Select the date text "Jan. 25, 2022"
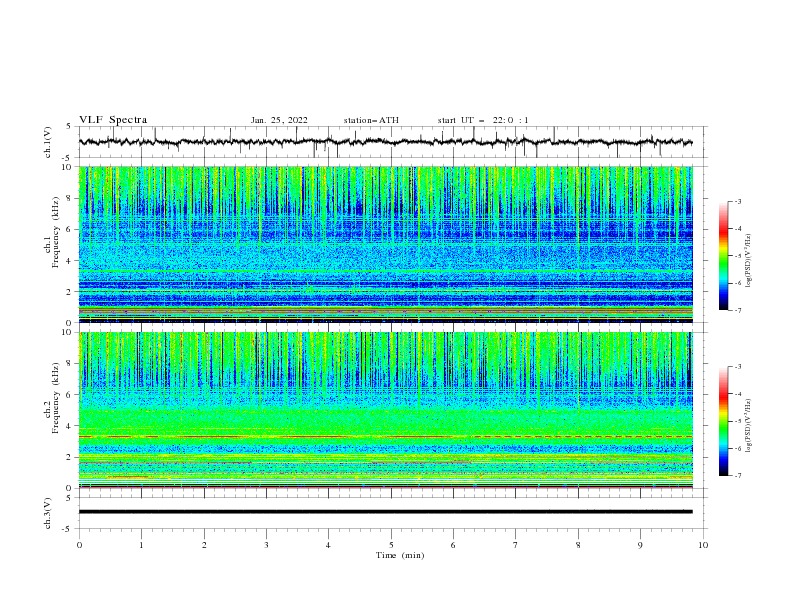 279,120
